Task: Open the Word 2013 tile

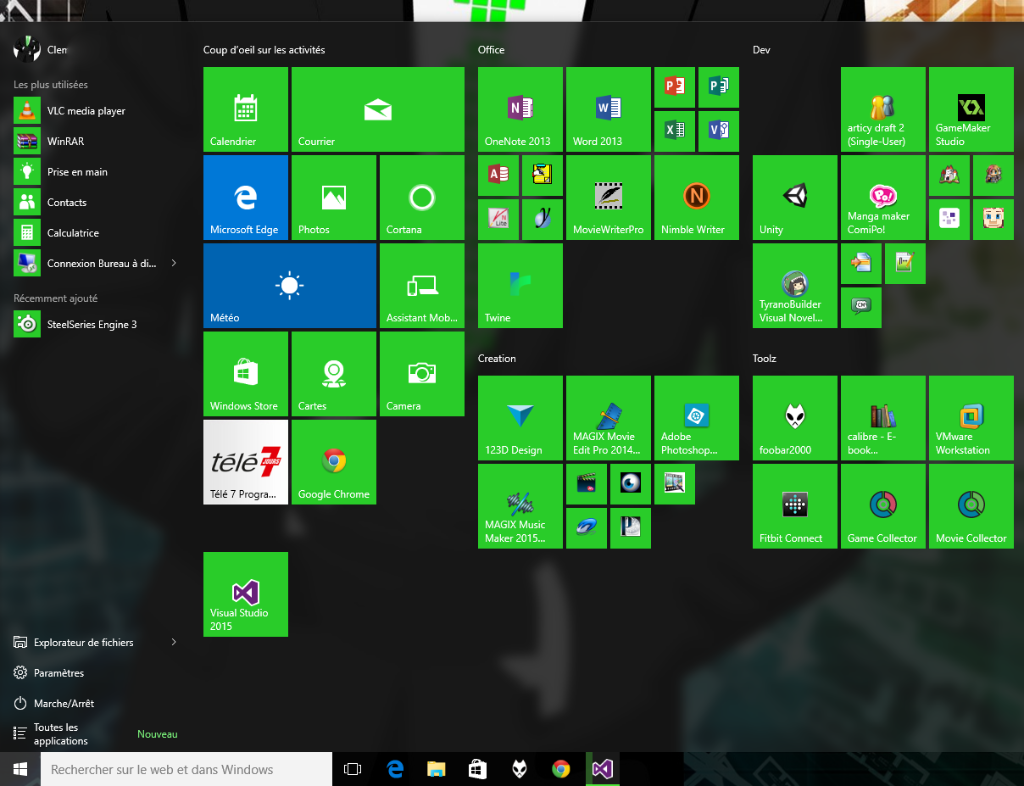Action: click(x=608, y=109)
